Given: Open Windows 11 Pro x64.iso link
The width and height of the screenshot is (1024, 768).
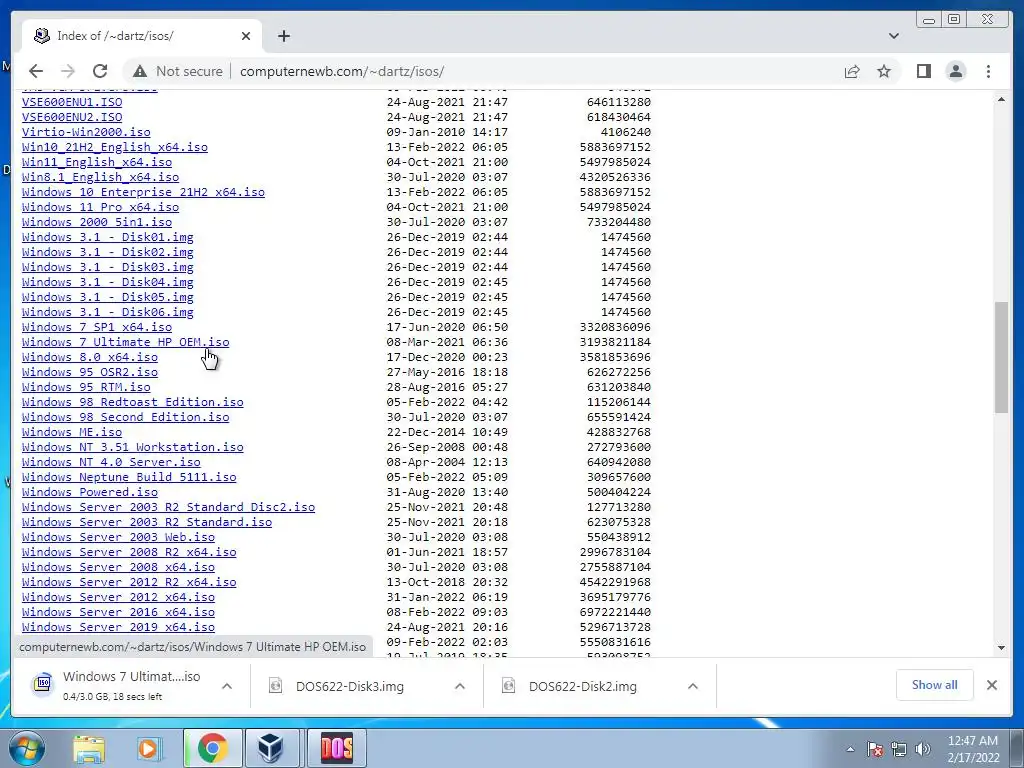Looking at the screenshot, I should tap(101, 207).
